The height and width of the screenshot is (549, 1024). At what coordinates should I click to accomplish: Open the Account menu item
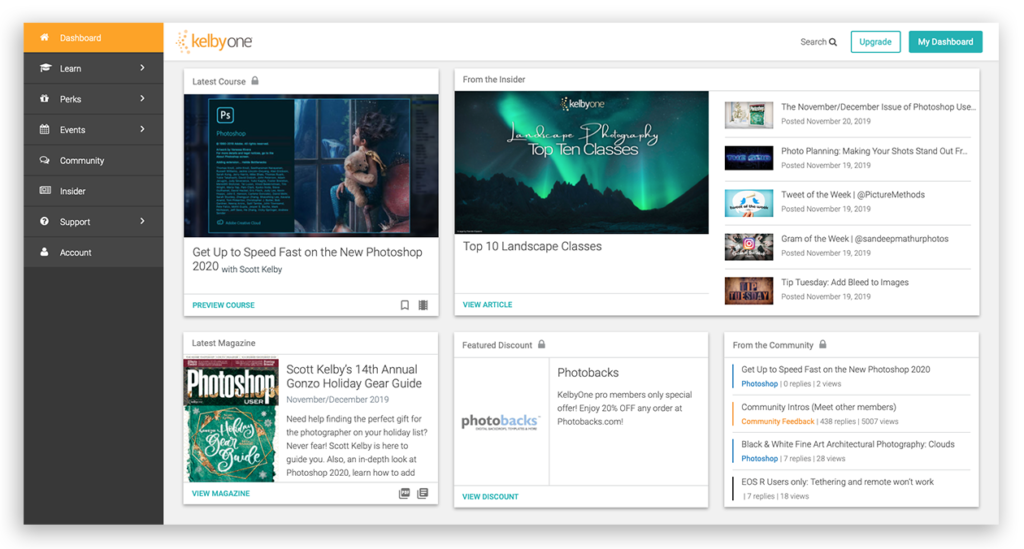(x=93, y=253)
